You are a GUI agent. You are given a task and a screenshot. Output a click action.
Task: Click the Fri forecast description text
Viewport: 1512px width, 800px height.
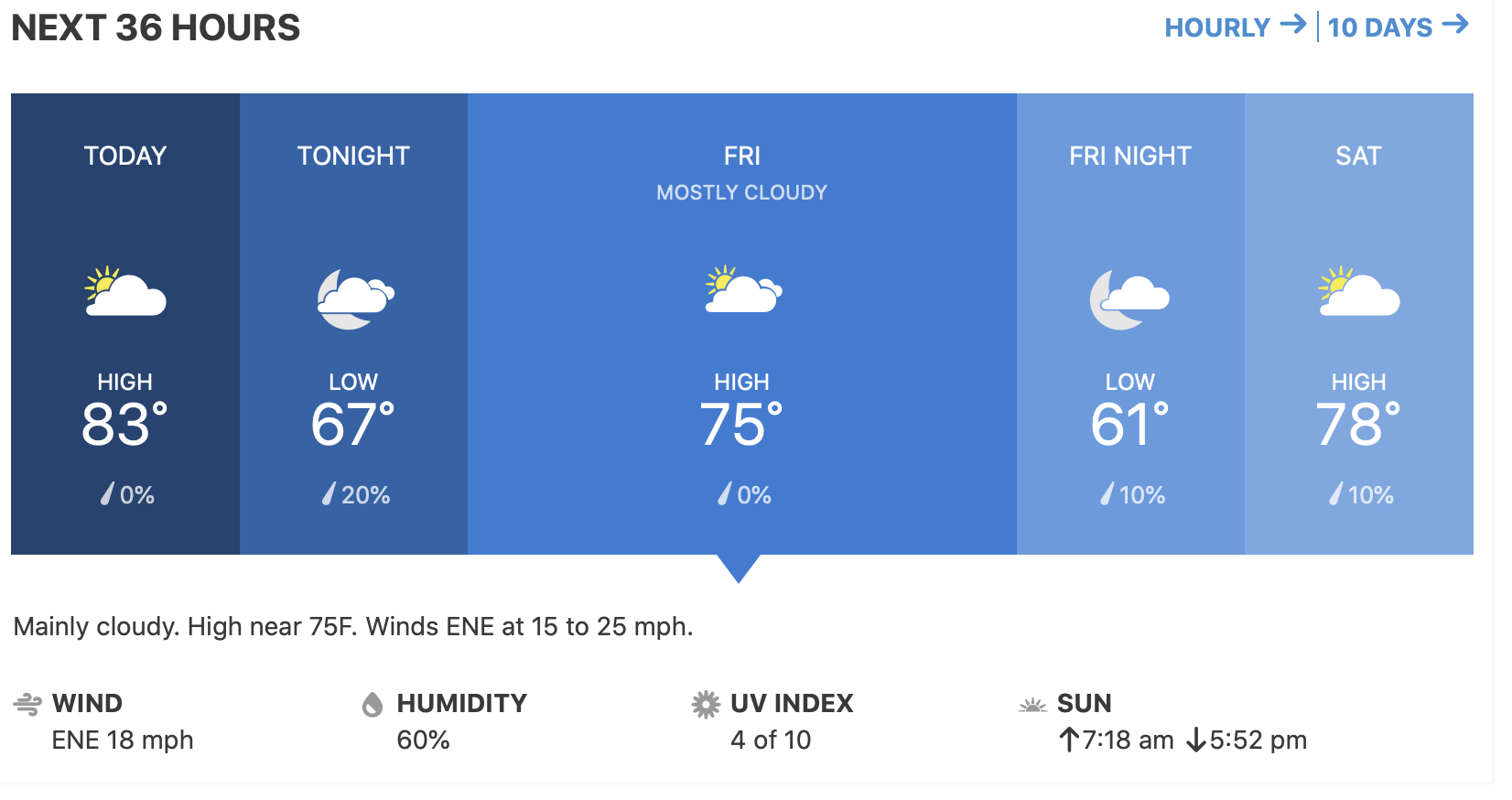pyautogui.click(x=353, y=627)
